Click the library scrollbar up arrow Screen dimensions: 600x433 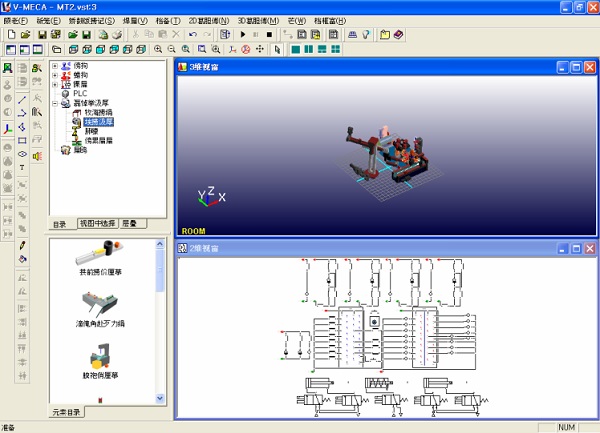coord(160,244)
